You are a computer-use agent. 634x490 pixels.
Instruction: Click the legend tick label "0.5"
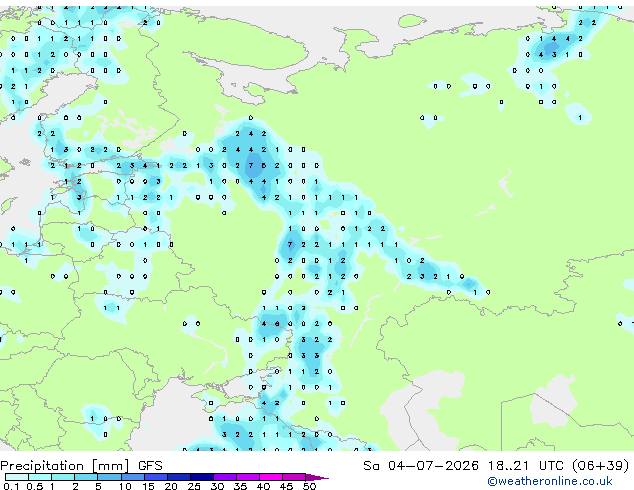(35, 486)
